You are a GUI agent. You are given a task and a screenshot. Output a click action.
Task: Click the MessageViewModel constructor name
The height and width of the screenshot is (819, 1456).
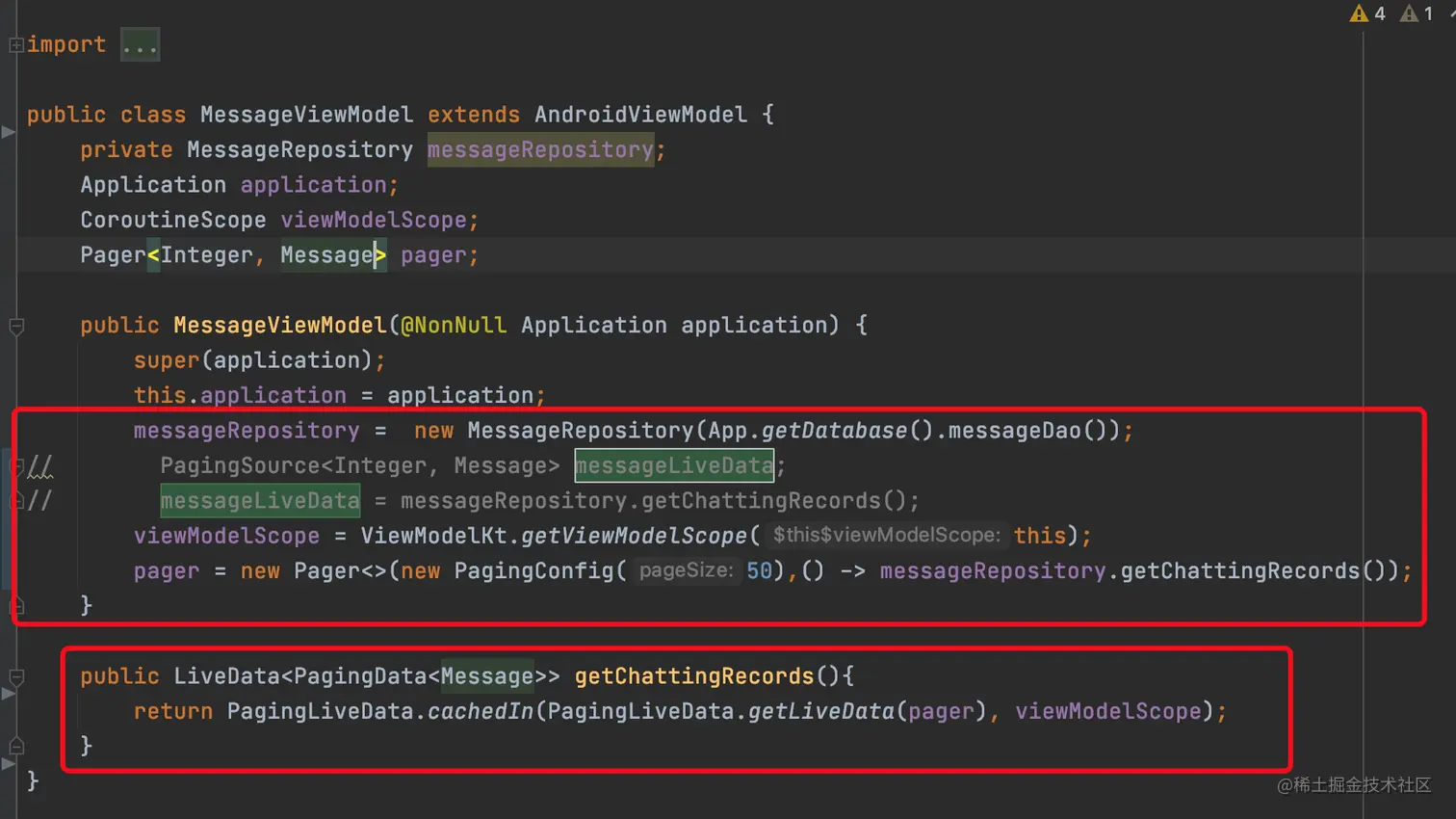280,326
